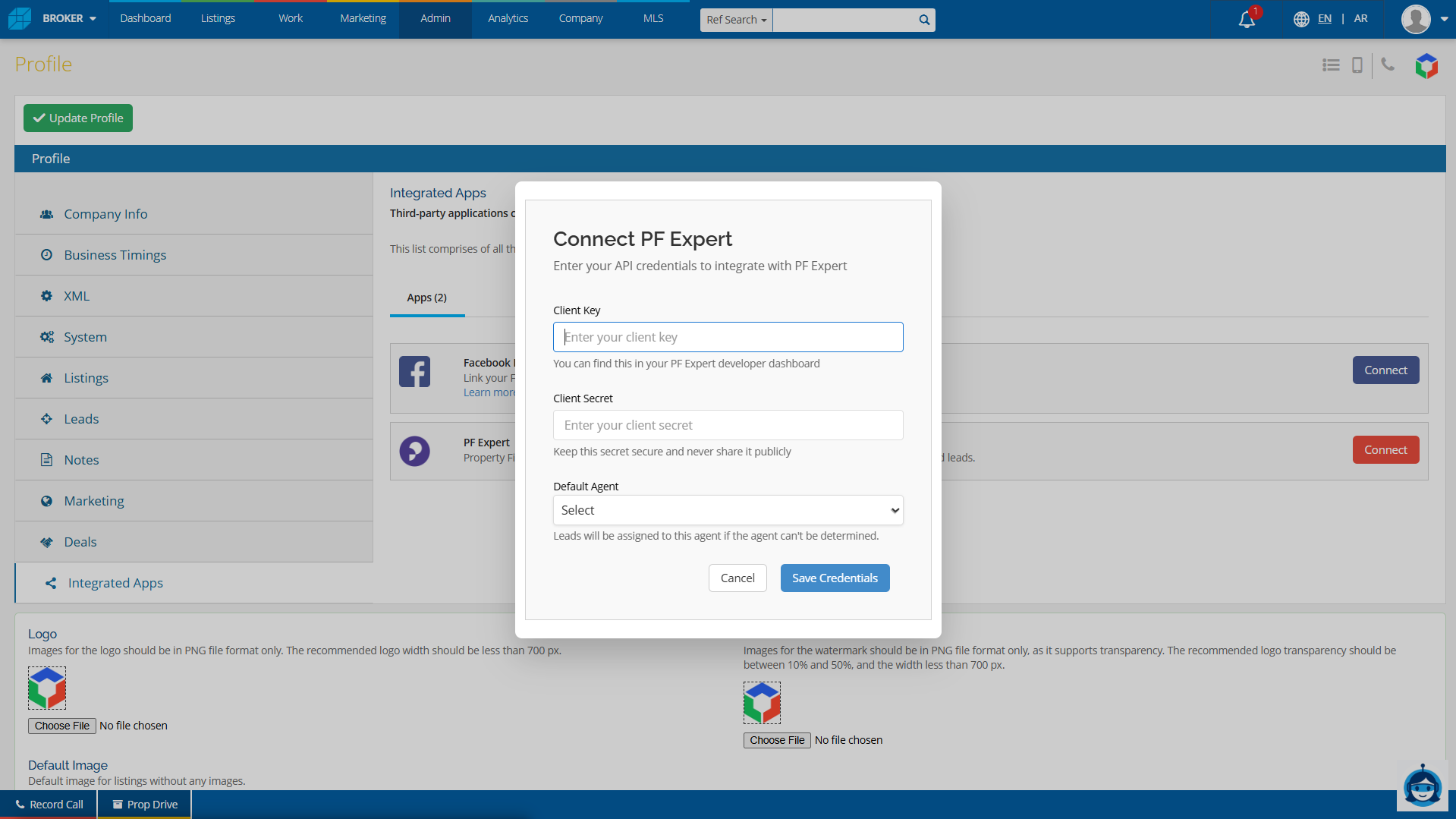Expand the user menu caret arrow
Image resolution: width=1456 pixels, height=819 pixels.
[x=1444, y=20]
